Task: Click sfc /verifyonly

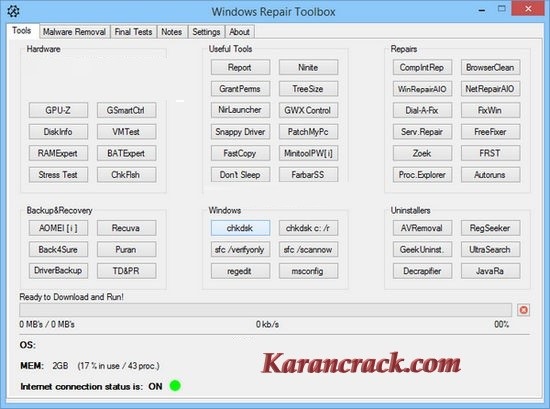Action: coord(240,249)
